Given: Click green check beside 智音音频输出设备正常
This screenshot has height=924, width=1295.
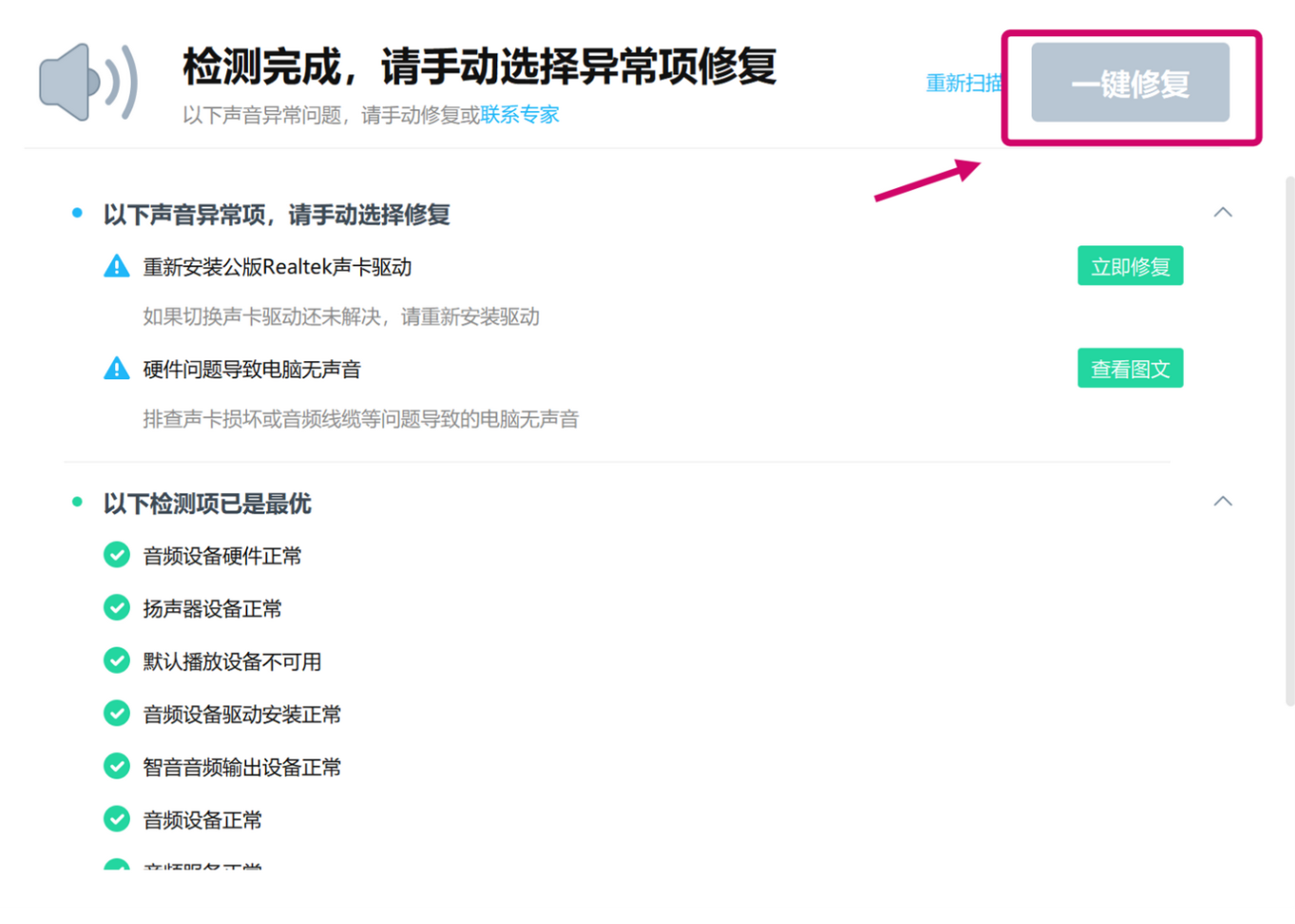Looking at the screenshot, I should click(x=117, y=766).
